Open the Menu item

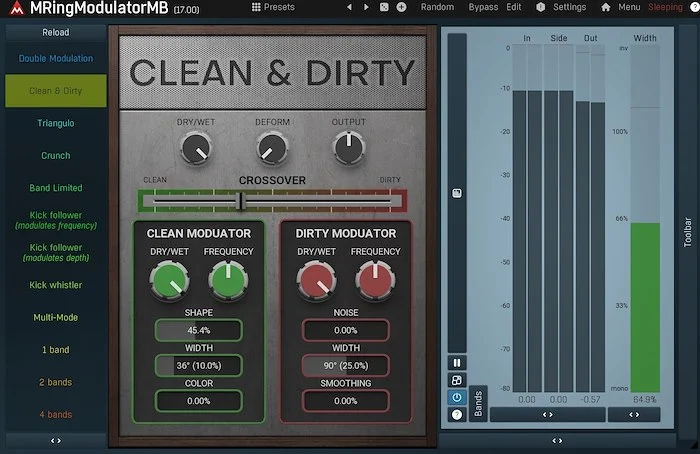(629, 7)
